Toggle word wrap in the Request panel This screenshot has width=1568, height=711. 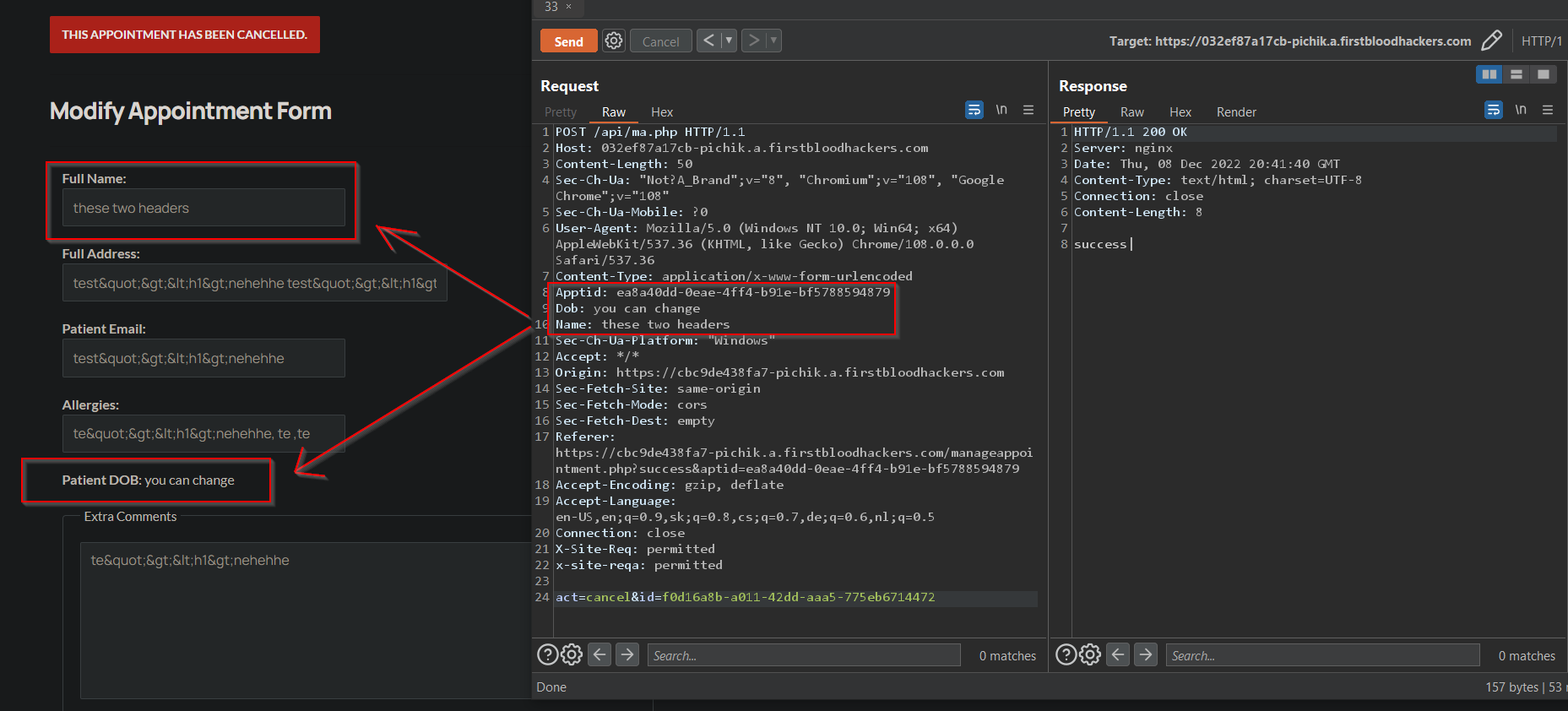point(974,110)
